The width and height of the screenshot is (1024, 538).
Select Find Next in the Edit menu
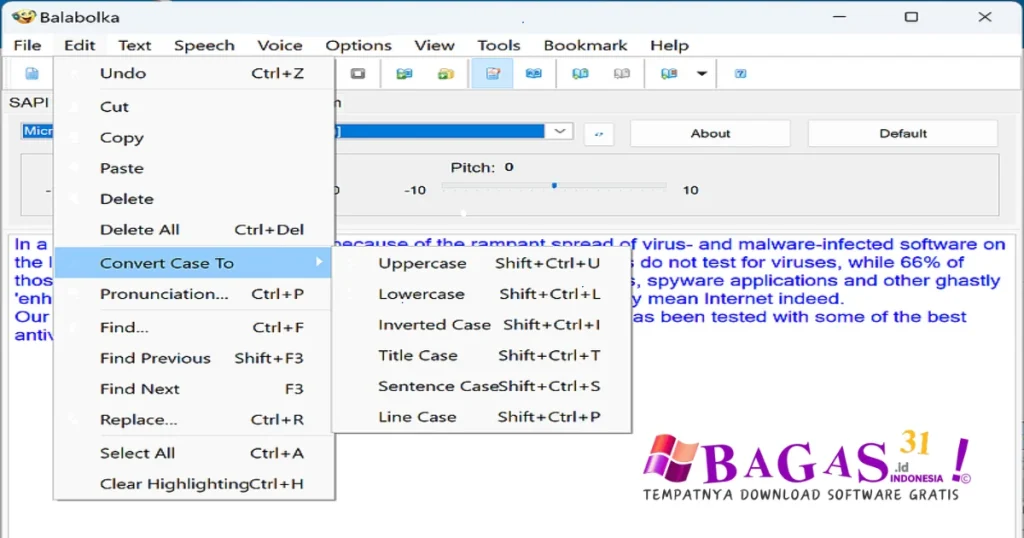(x=193, y=388)
